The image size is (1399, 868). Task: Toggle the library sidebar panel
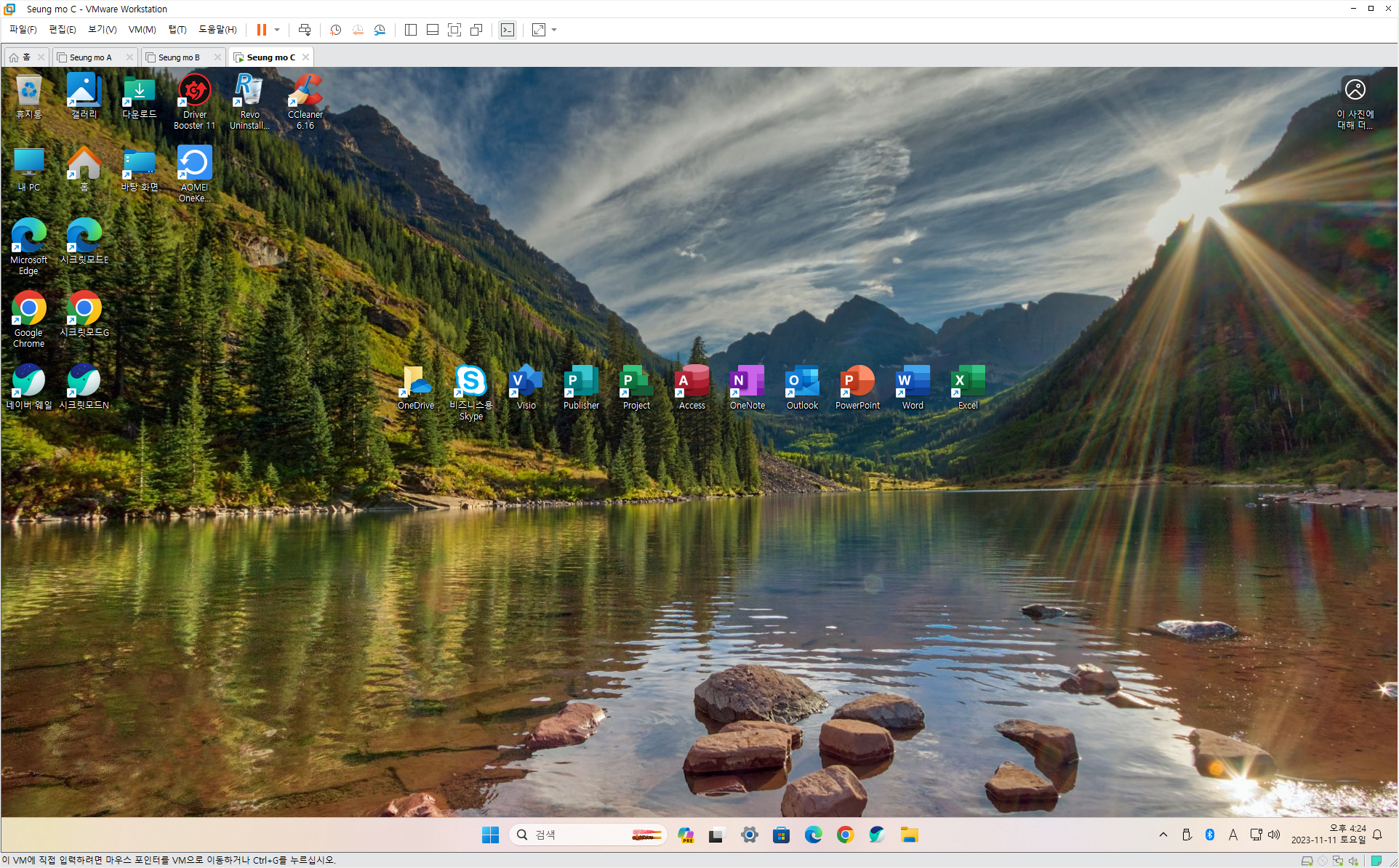[x=411, y=30]
